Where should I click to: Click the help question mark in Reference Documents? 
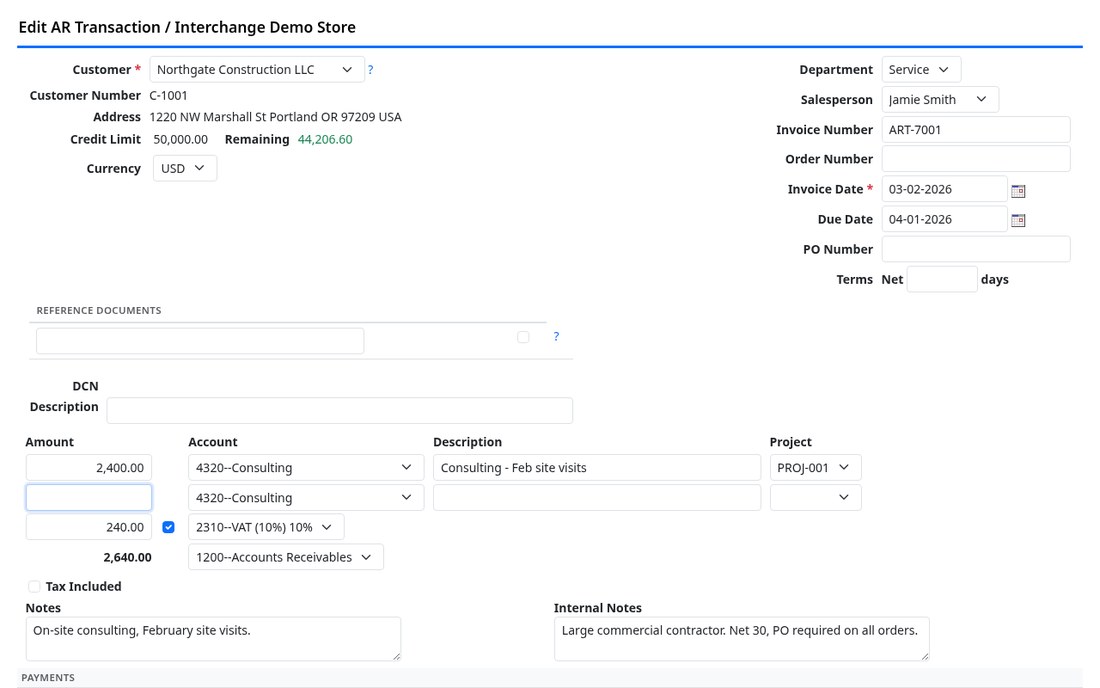tap(556, 337)
